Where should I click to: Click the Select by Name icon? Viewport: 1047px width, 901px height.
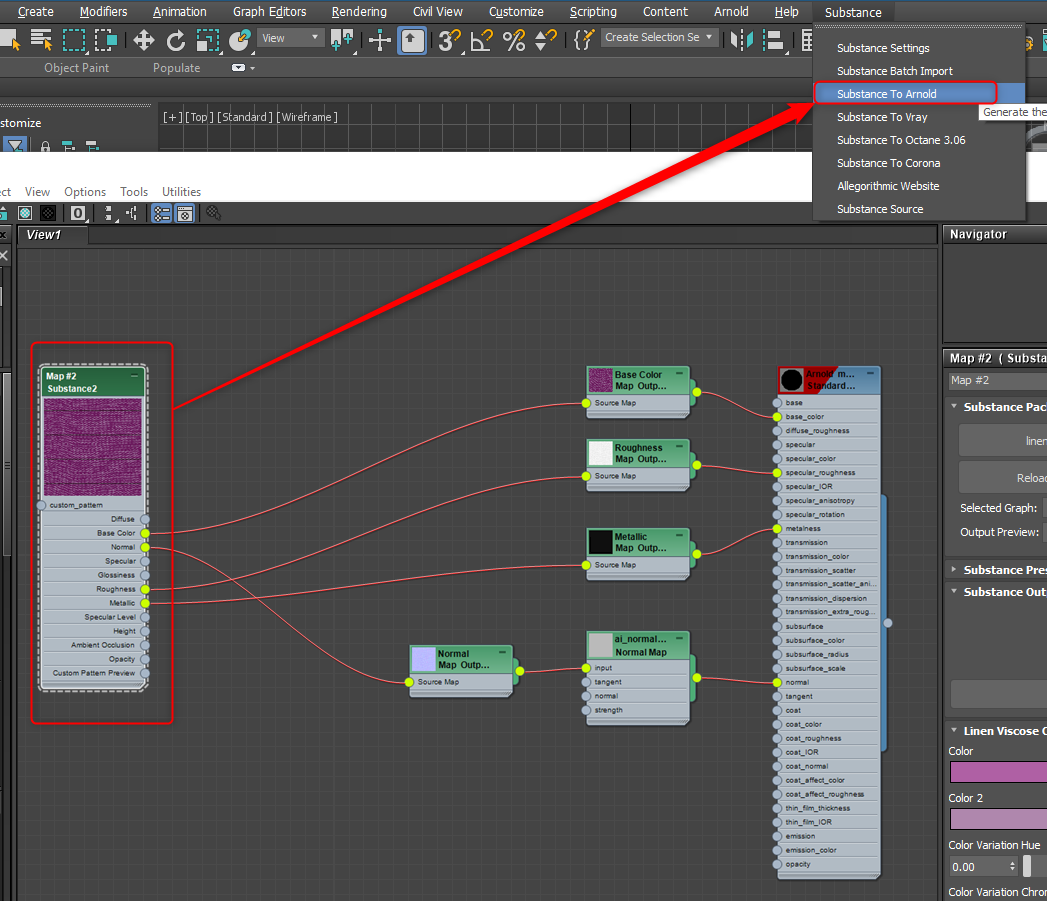point(41,40)
